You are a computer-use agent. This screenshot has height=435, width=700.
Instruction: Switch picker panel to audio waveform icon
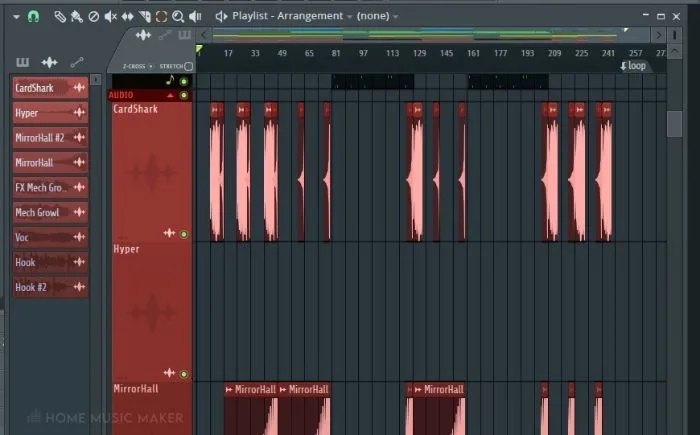(x=49, y=62)
